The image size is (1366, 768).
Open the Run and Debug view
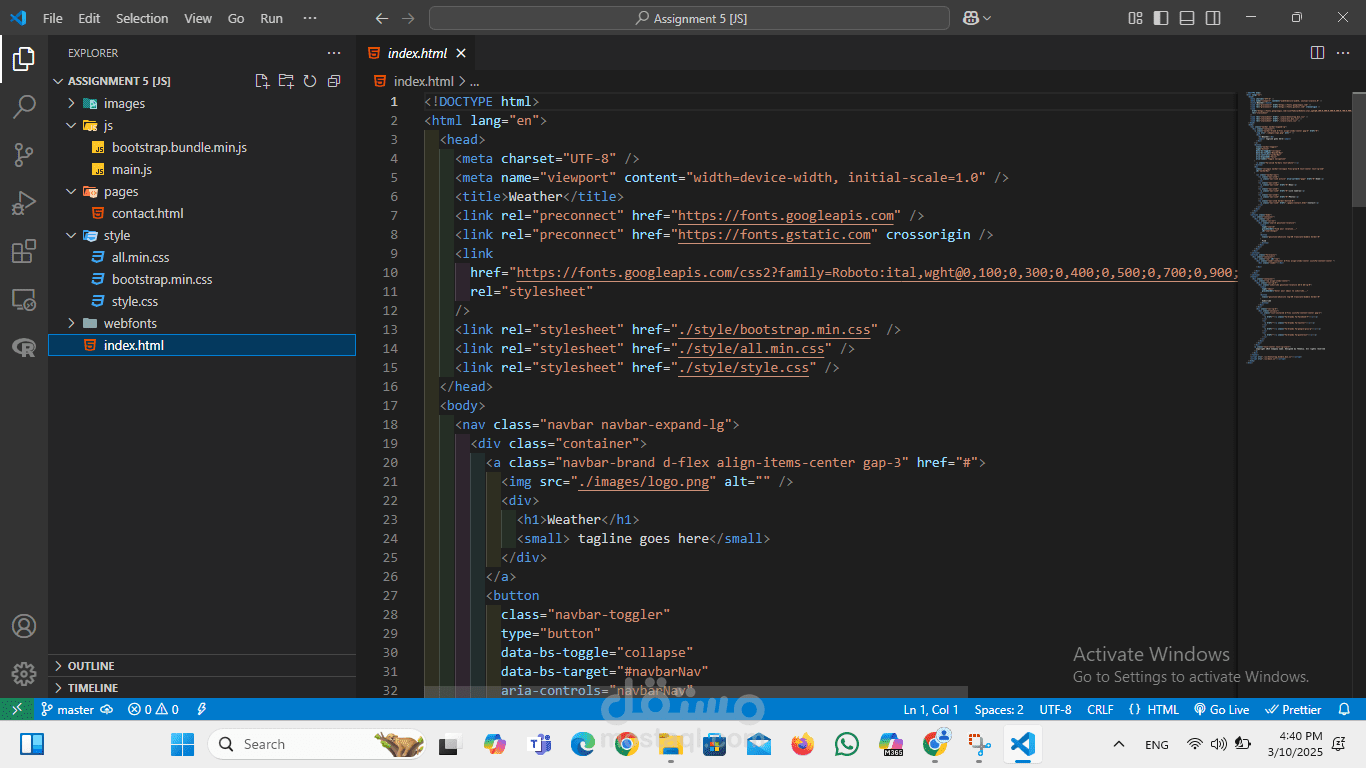pyautogui.click(x=24, y=203)
